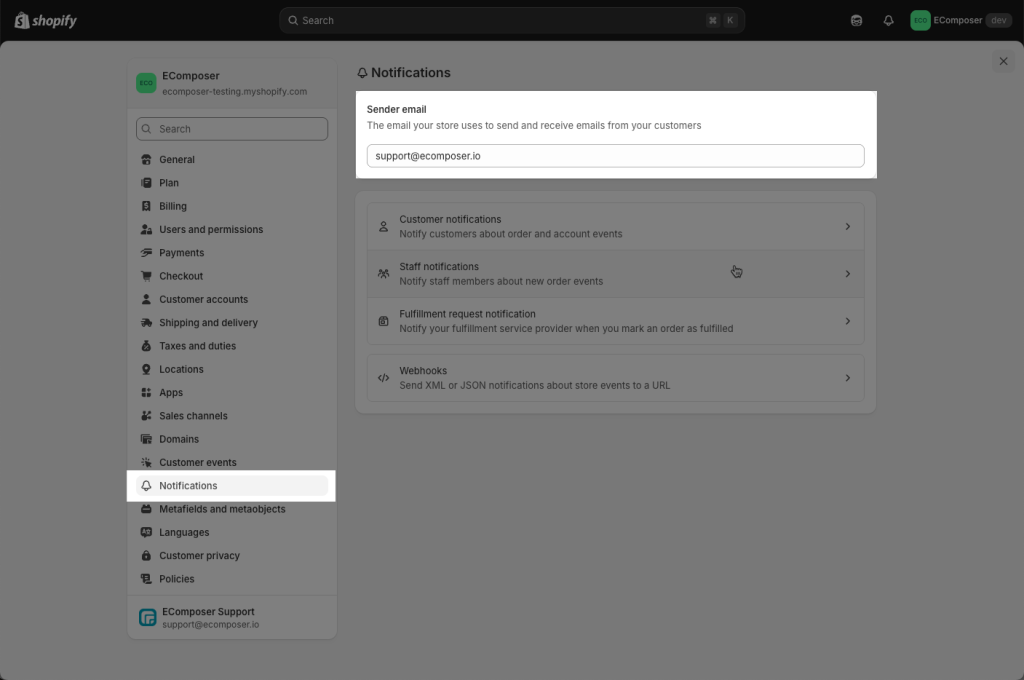The image size is (1024, 680).
Task: Expand Customer notifications with its chevron
Action: click(x=847, y=227)
